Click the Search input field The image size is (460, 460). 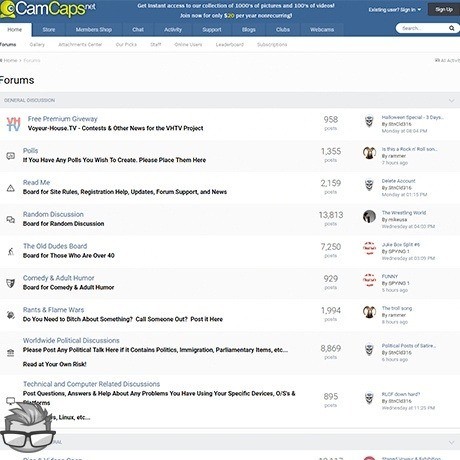pos(423,28)
